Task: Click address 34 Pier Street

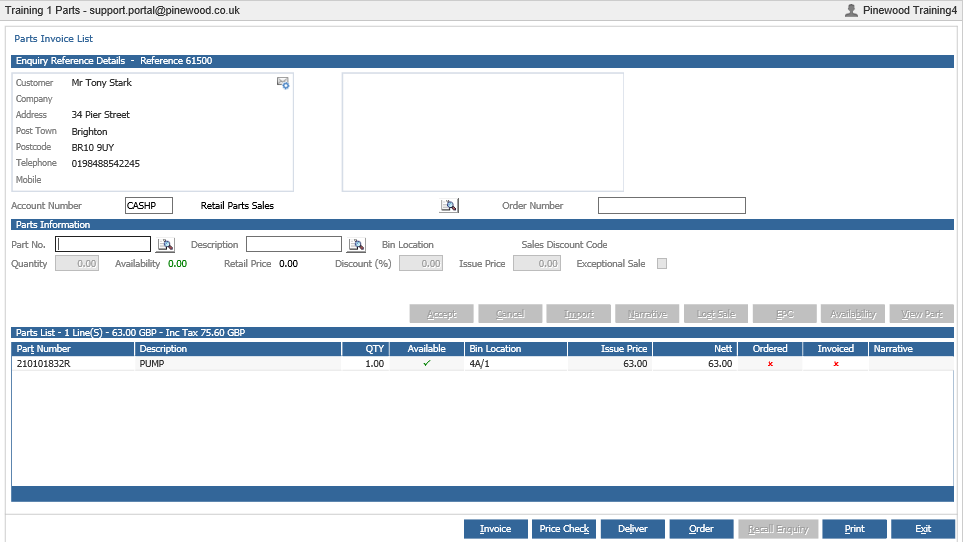Action: tap(101, 115)
